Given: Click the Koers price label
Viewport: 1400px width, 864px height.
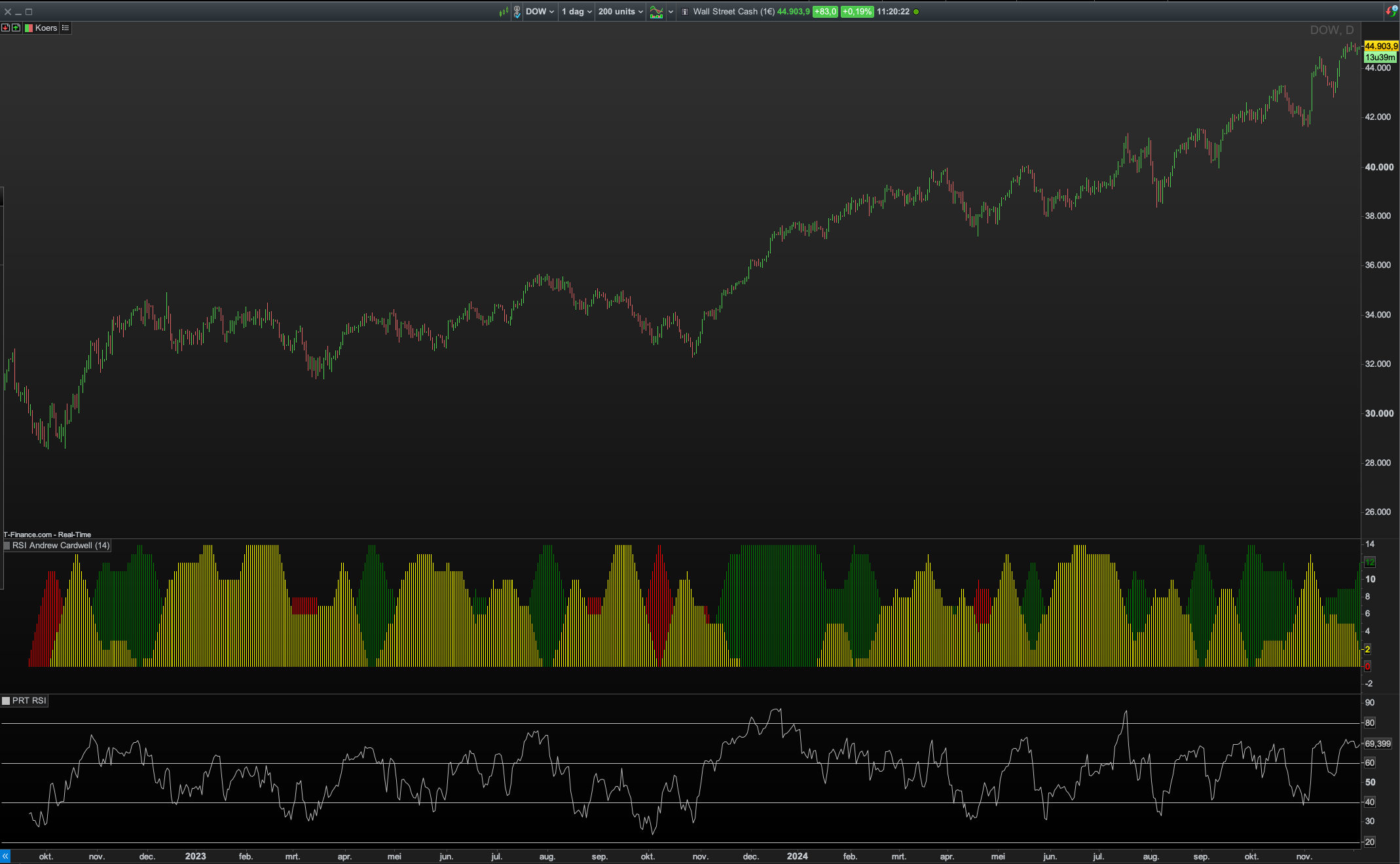Looking at the screenshot, I should [x=46, y=28].
